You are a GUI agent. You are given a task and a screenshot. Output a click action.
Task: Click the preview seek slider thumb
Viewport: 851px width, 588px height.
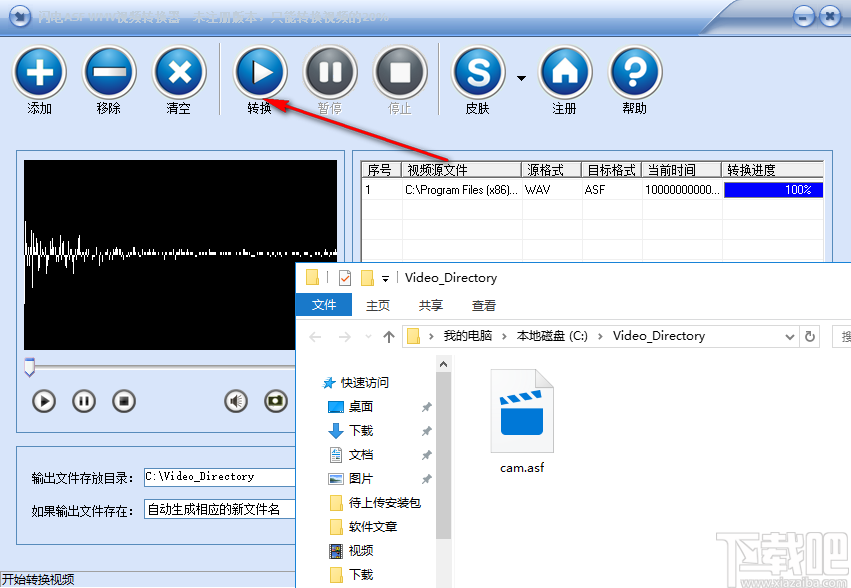[x=30, y=367]
